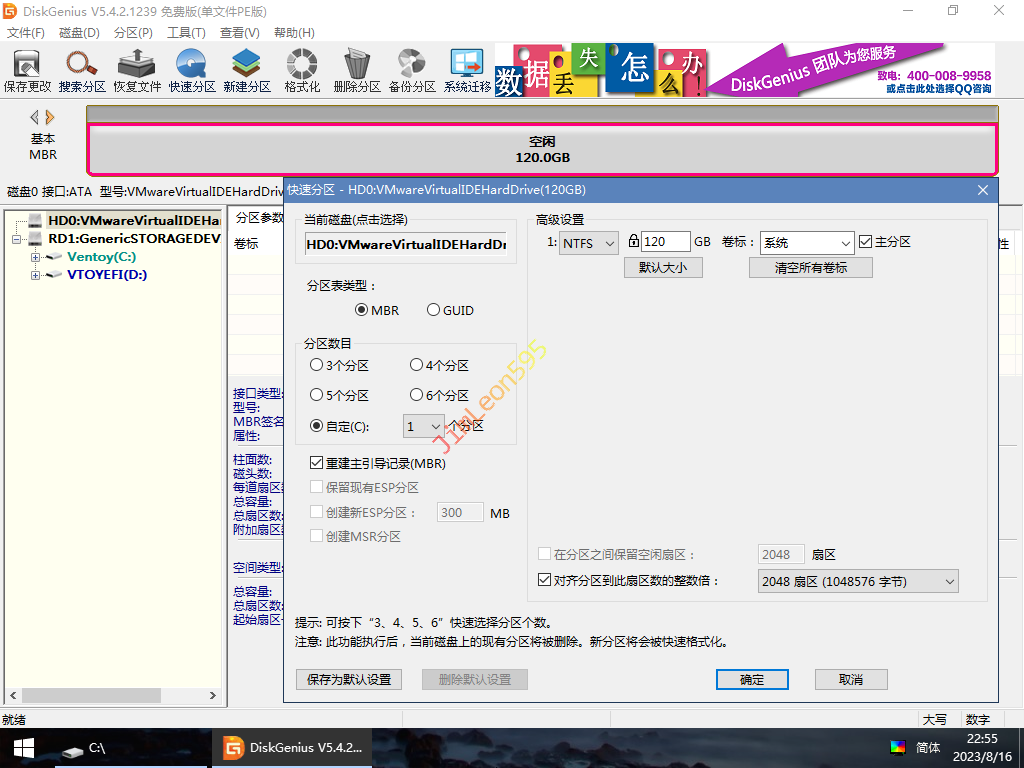Open the 恢复文件 (Recover Files) tool
The width and height of the screenshot is (1024, 768).
pos(137,71)
